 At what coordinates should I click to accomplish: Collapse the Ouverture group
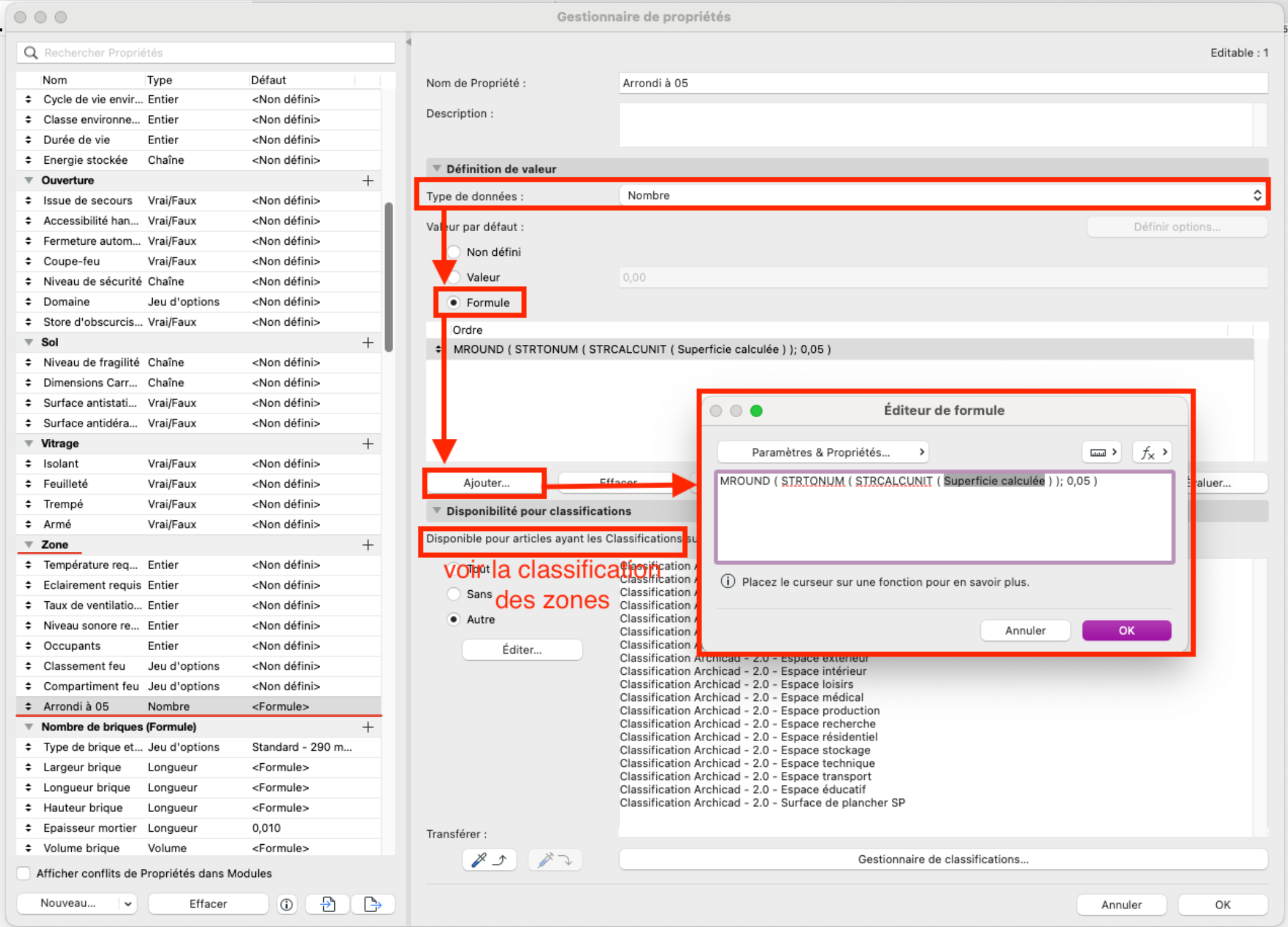coord(28,180)
